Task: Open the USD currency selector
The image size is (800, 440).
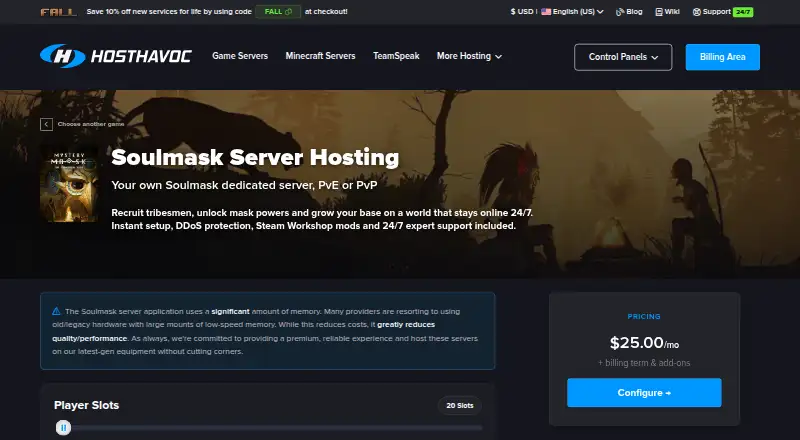Action: point(521,12)
